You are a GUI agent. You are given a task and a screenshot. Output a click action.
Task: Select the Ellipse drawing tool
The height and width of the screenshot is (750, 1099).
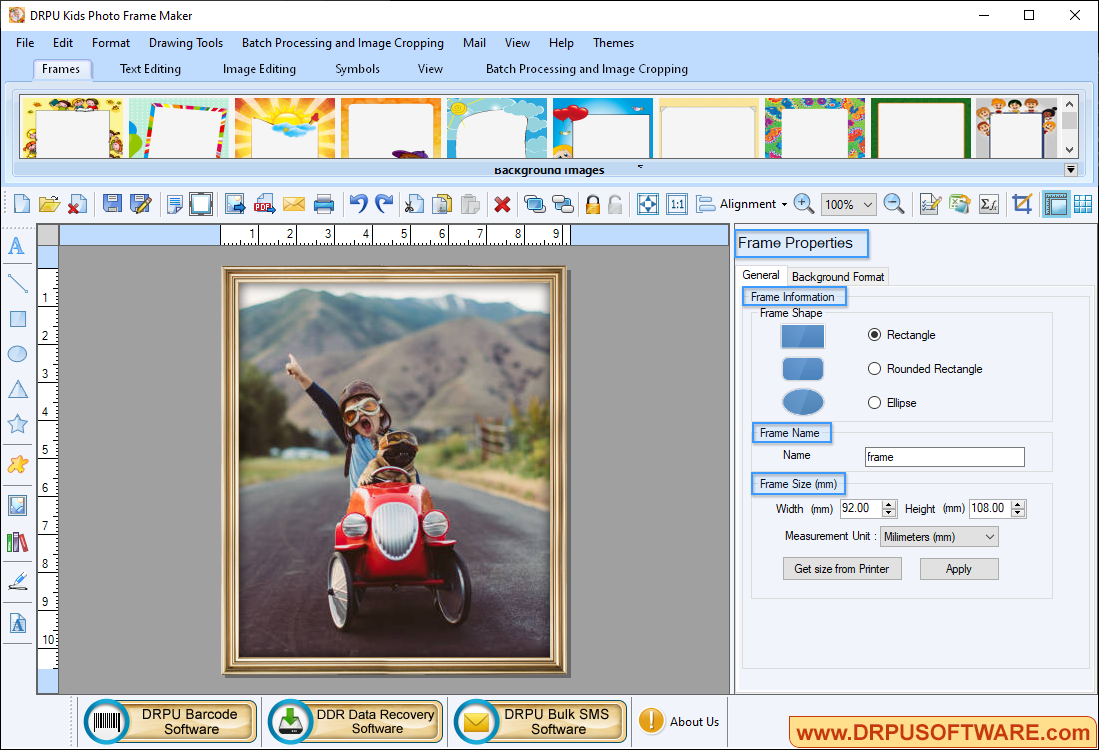(16, 353)
